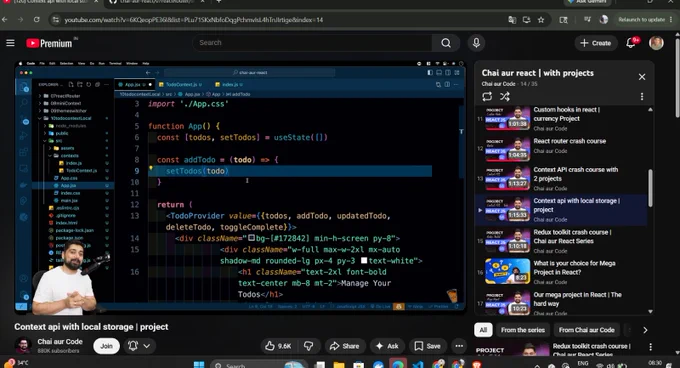The width and height of the screenshot is (680, 368).
Task: Open the account avatar menu
Action: (656, 43)
